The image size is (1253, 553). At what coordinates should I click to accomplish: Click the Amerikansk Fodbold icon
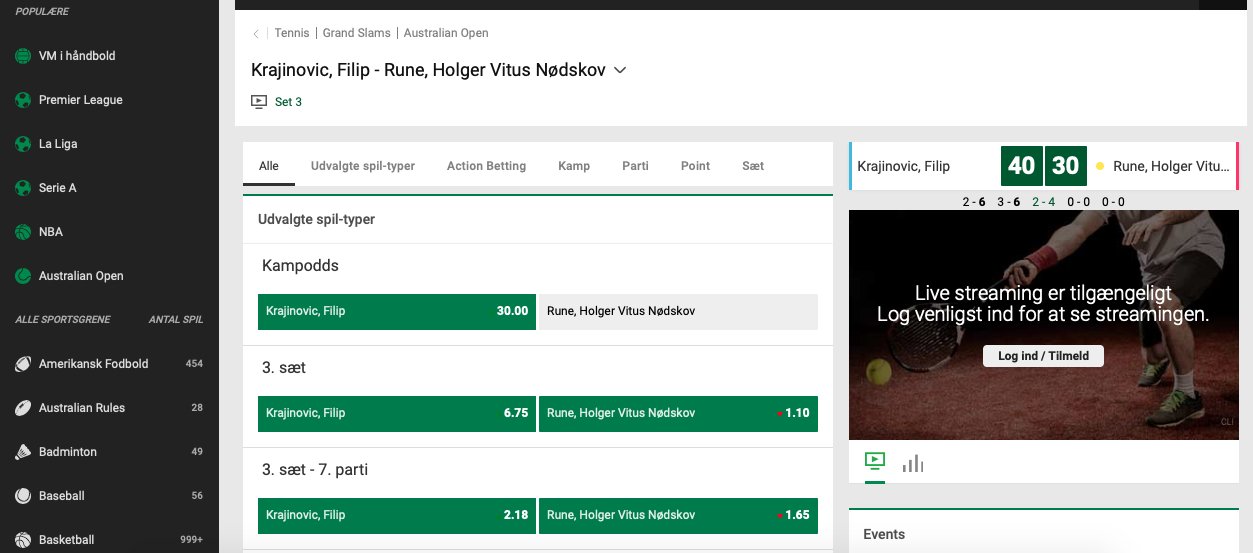click(x=23, y=364)
